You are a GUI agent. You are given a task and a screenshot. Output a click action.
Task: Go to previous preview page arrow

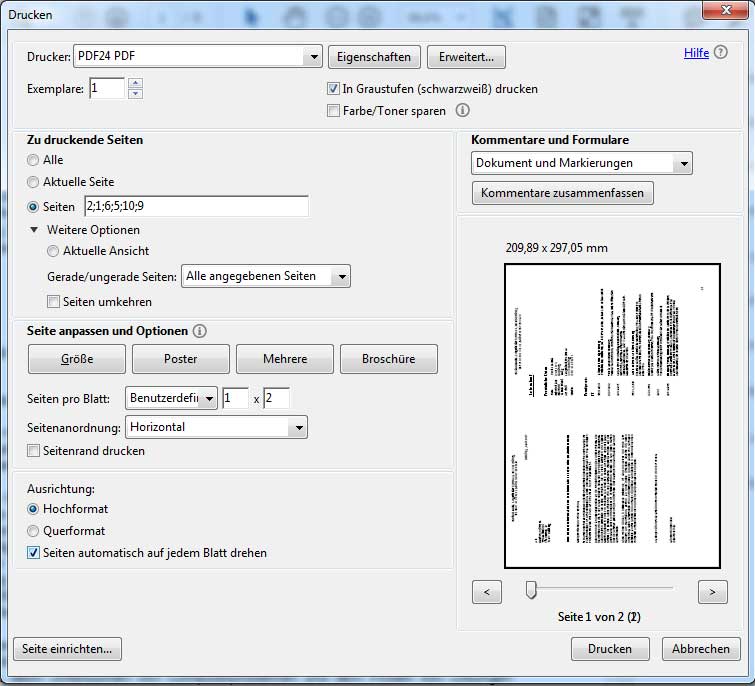click(x=487, y=592)
